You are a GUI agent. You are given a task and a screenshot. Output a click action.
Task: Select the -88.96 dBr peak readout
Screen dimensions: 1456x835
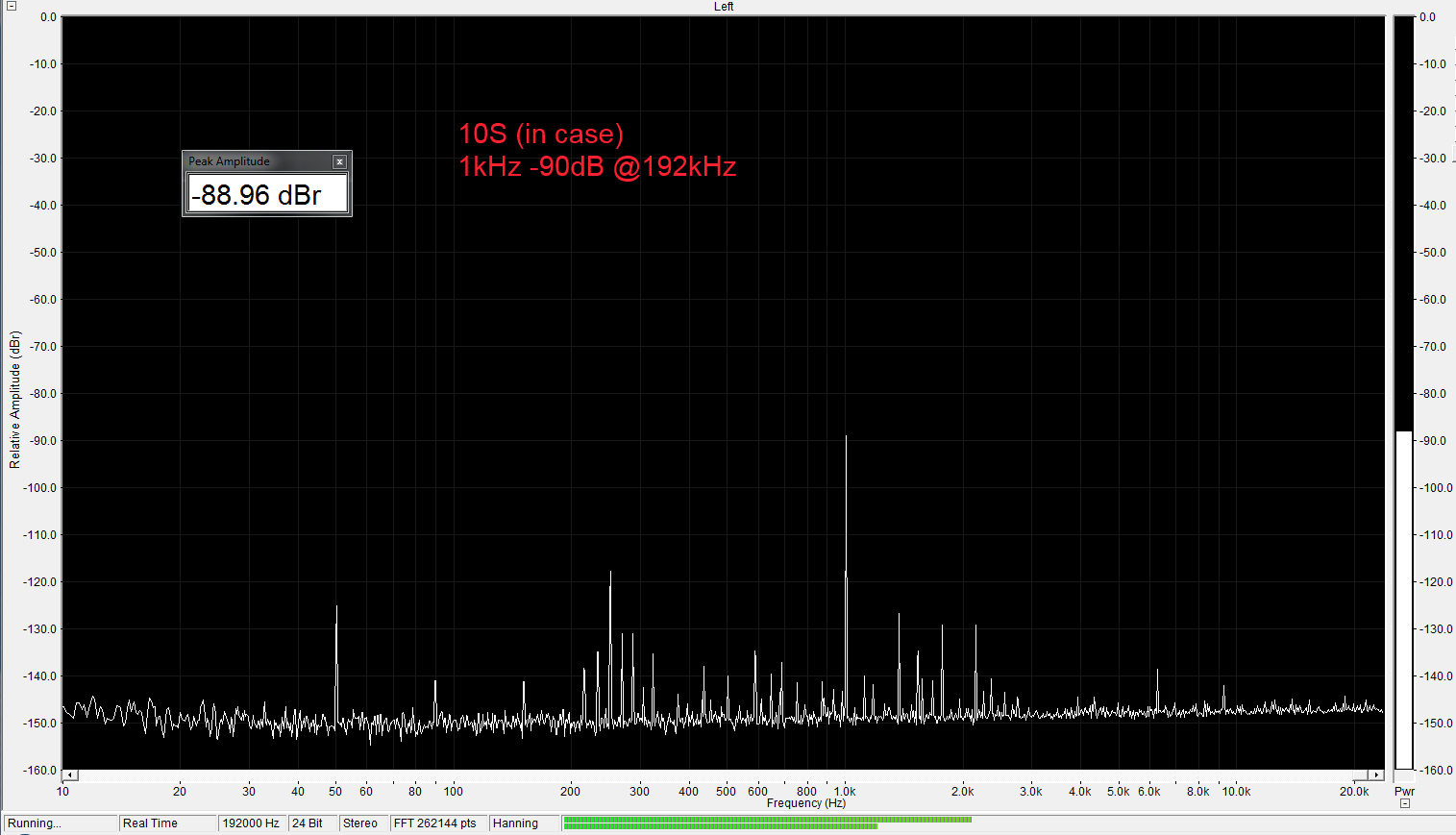[x=267, y=195]
